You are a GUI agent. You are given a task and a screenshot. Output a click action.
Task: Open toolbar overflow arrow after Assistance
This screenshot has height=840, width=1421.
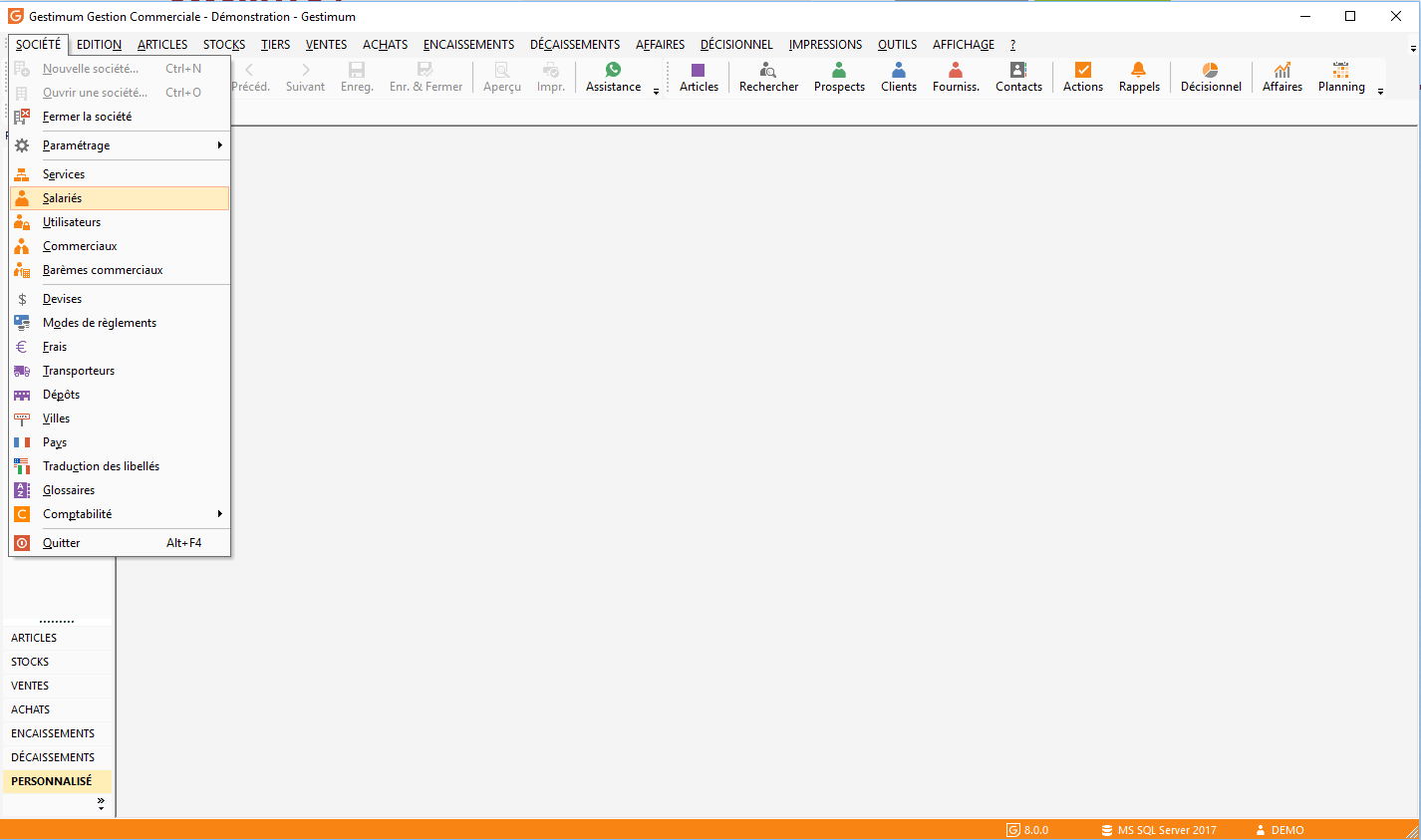[x=656, y=91]
